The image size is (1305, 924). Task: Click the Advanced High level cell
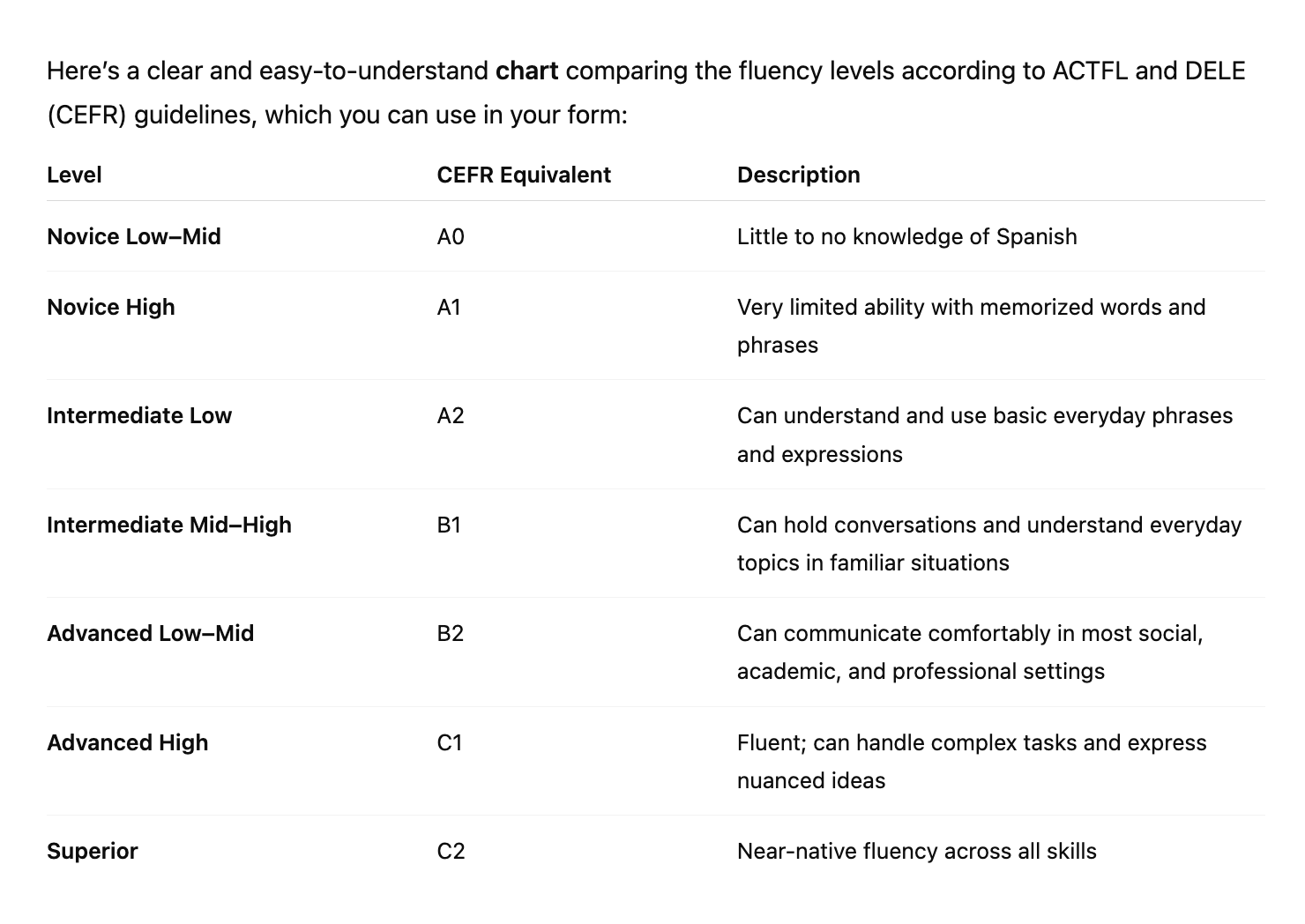click(x=128, y=742)
